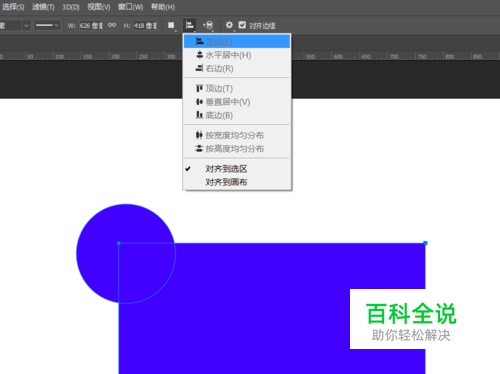Open the 3D(D) menu
Viewport: 500px width, 374px height.
(x=71, y=7)
